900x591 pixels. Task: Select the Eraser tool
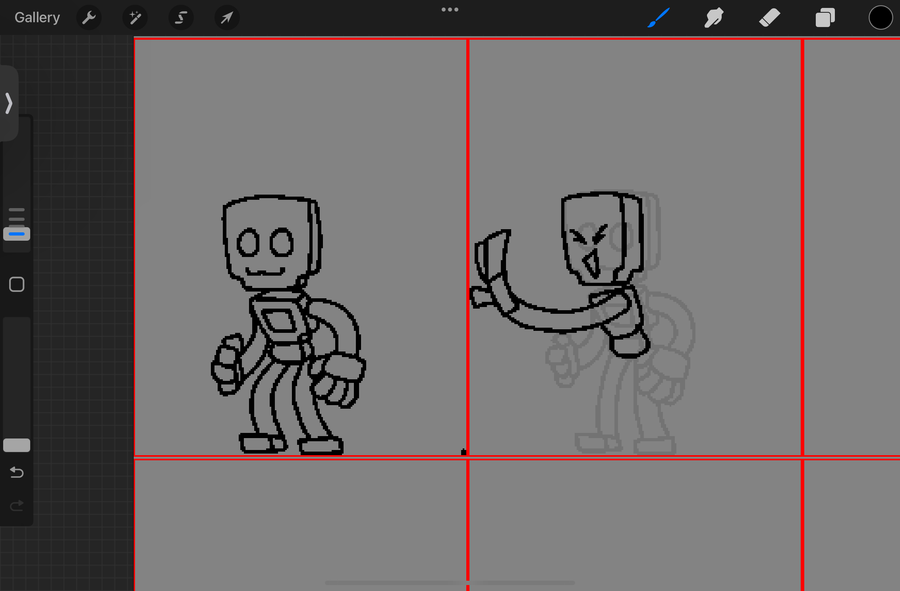770,18
